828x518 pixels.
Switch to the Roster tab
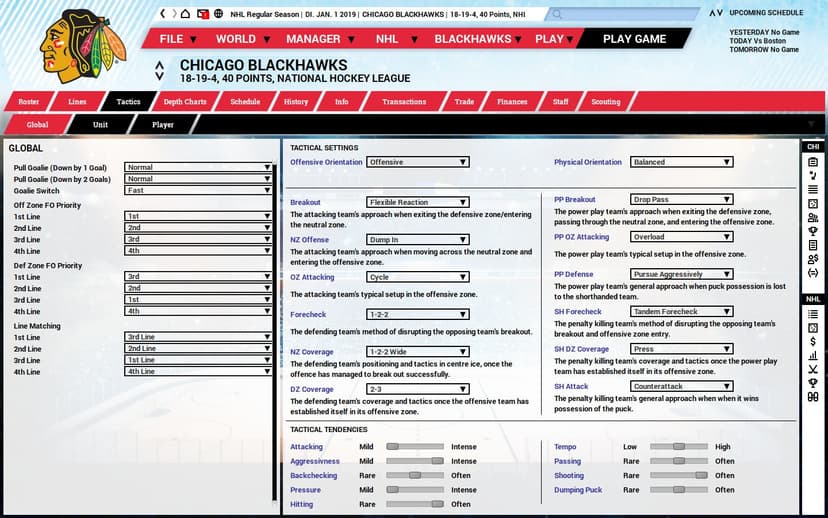pos(29,101)
